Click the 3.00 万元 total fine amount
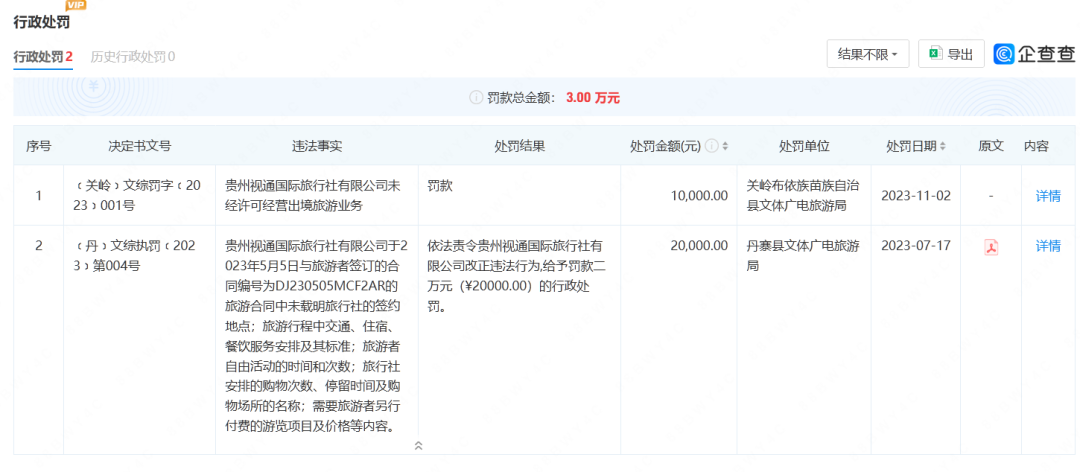Image resolution: width=1080 pixels, height=472 pixels. [592, 98]
